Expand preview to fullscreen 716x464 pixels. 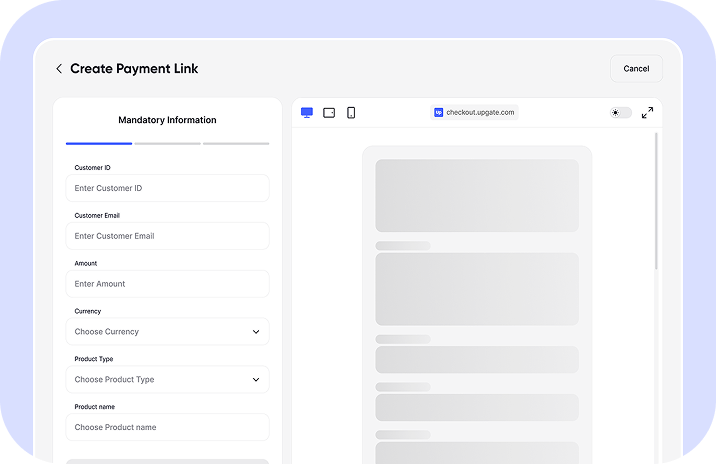[647, 113]
